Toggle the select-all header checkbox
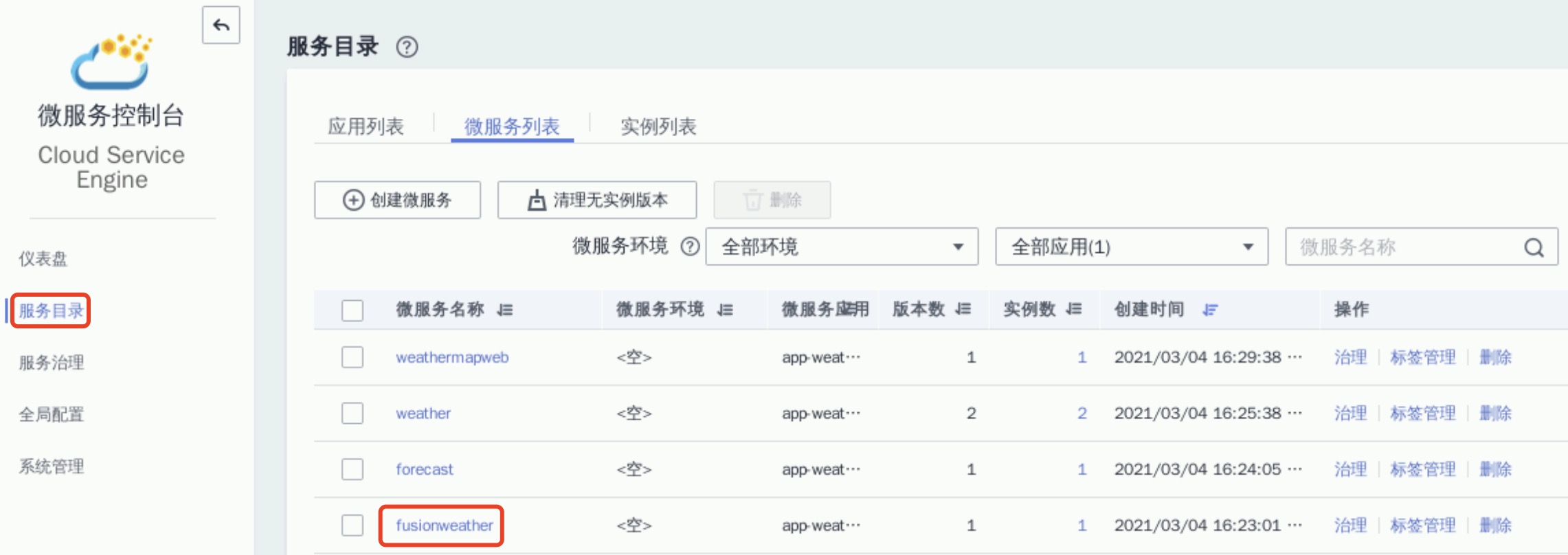 [x=352, y=310]
